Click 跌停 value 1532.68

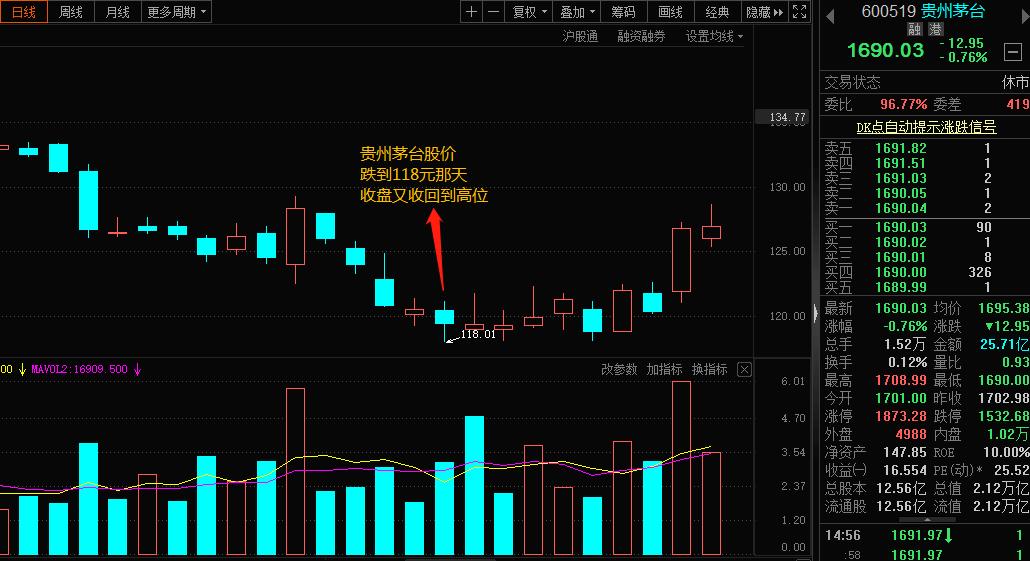click(1003, 416)
